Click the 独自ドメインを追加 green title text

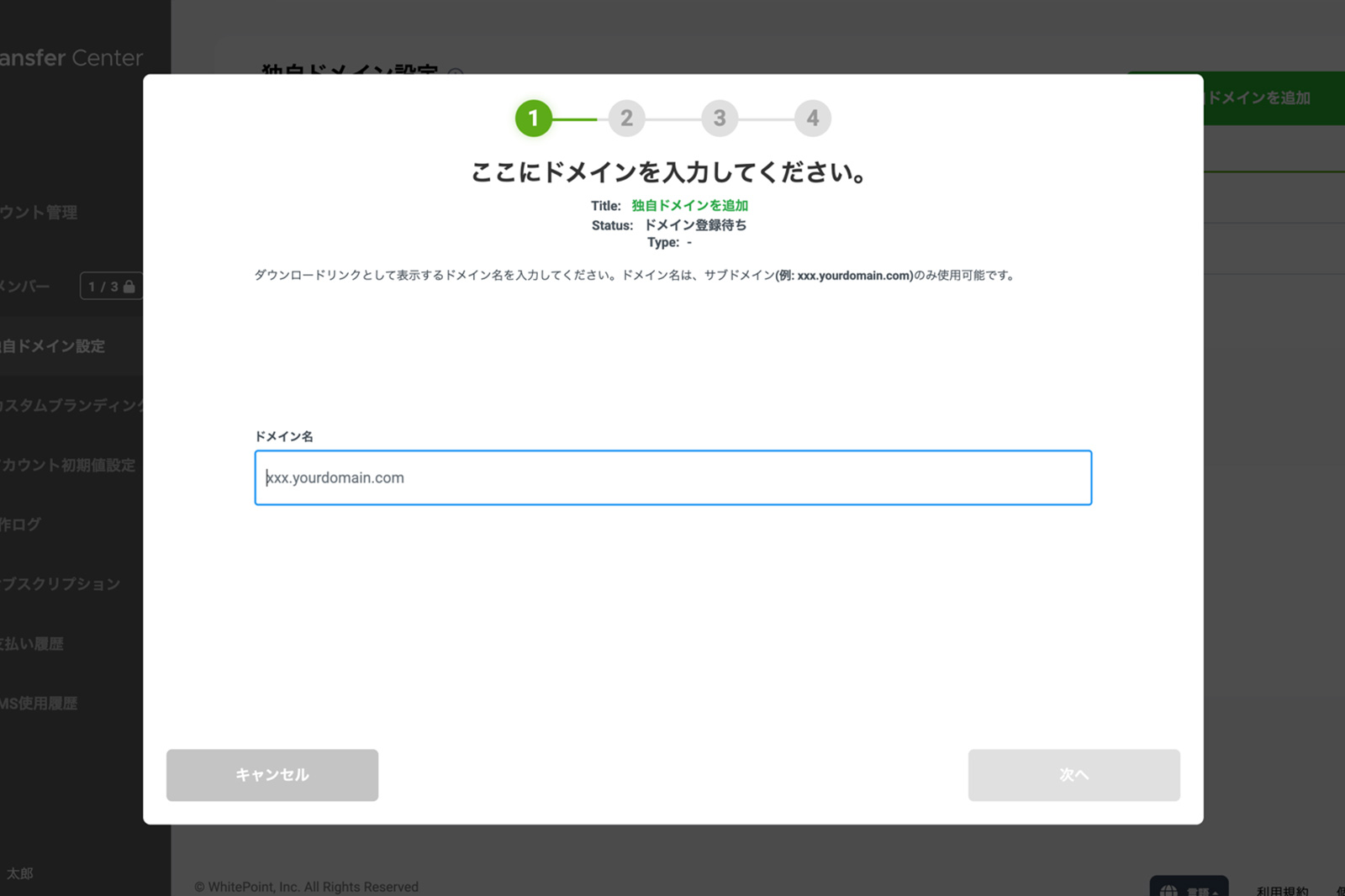(689, 206)
